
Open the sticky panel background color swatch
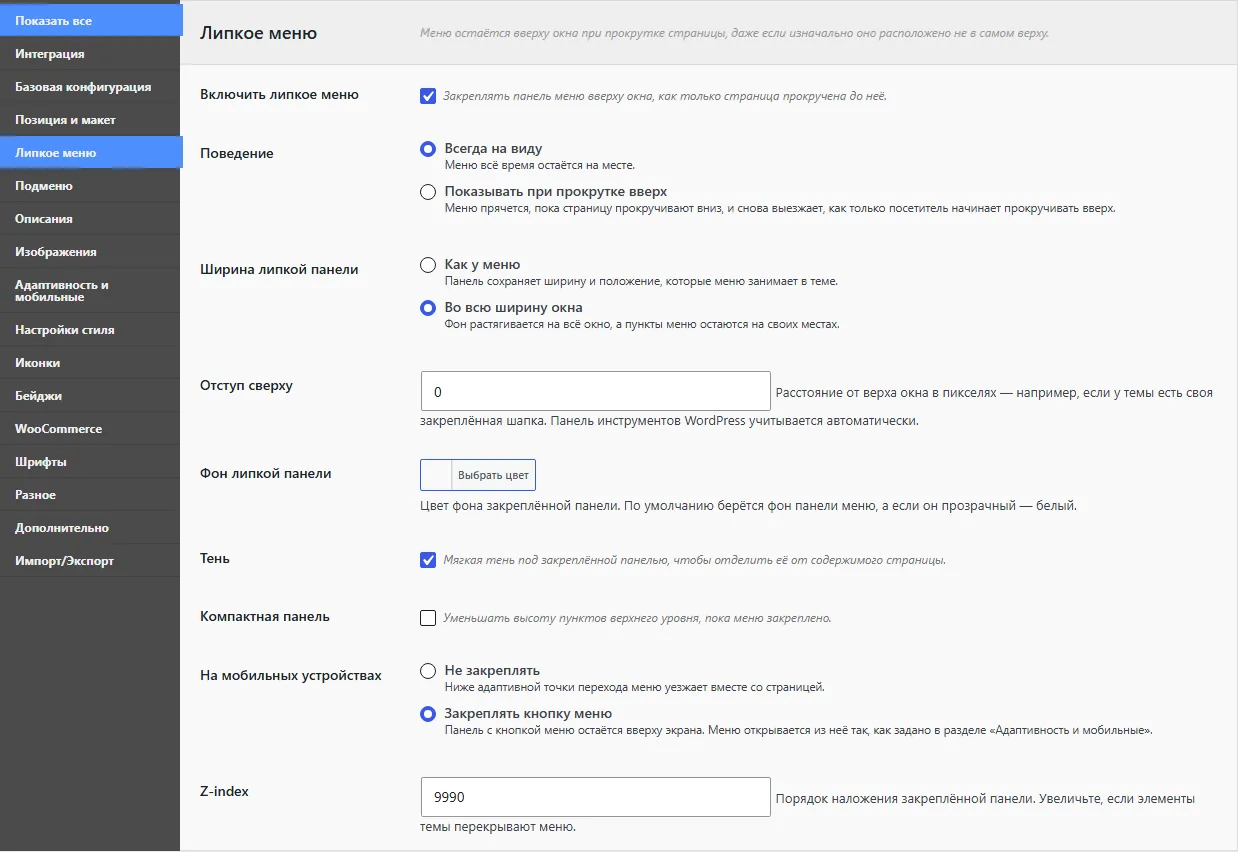(436, 475)
